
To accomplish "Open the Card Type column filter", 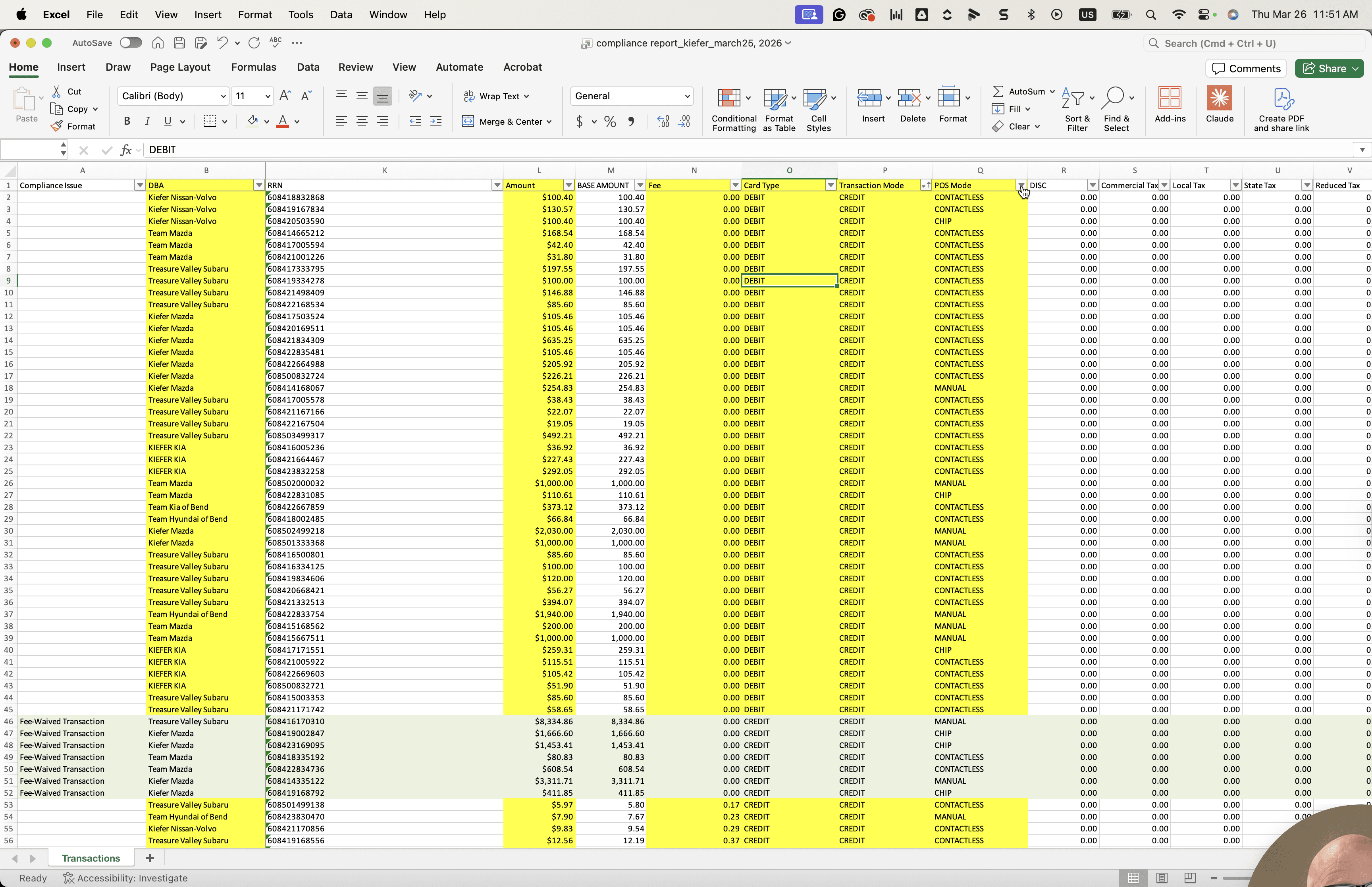I will coord(830,185).
